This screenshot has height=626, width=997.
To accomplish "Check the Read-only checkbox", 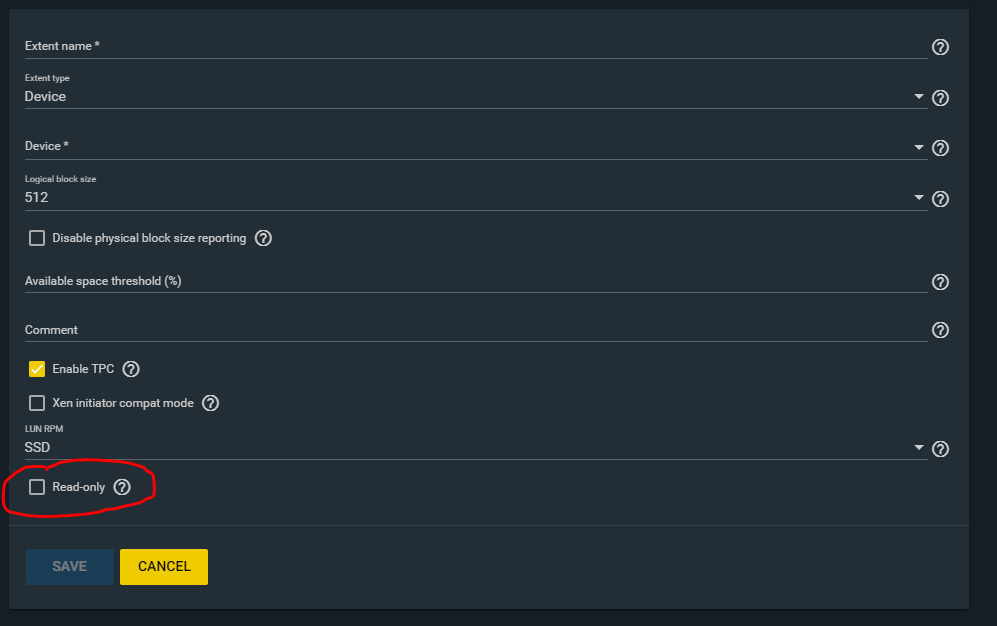I will pos(37,487).
